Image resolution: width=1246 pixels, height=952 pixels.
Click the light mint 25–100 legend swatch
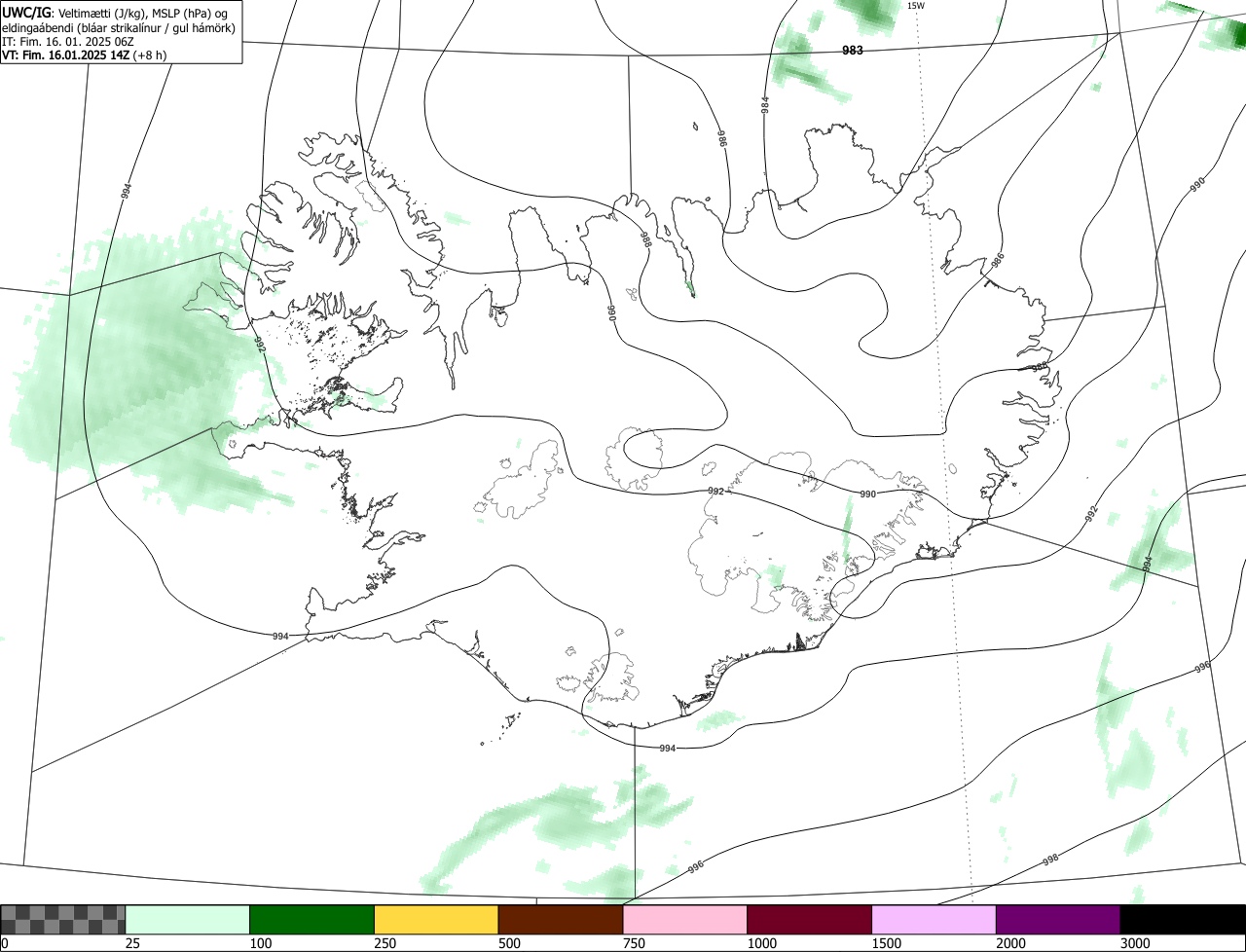pyautogui.click(x=188, y=920)
